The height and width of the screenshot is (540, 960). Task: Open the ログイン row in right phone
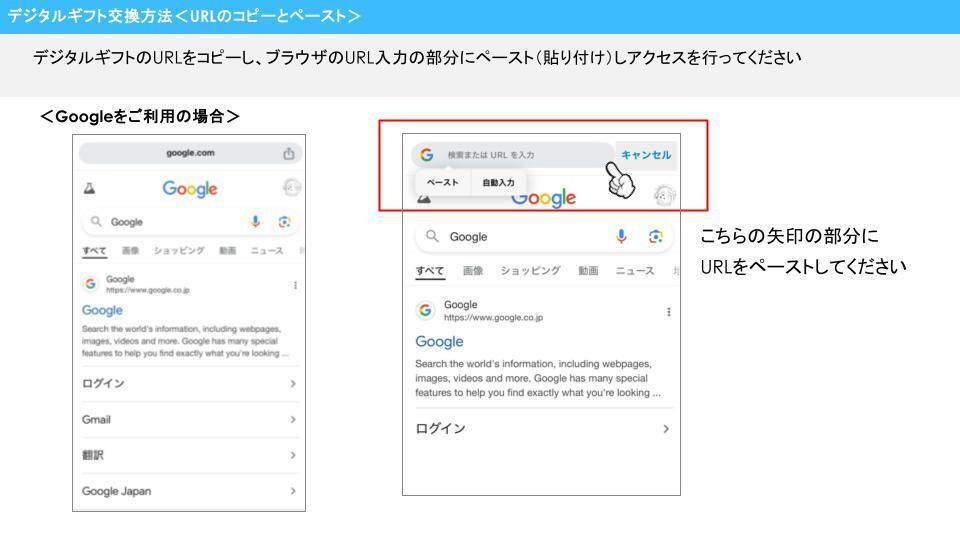[x=543, y=429]
